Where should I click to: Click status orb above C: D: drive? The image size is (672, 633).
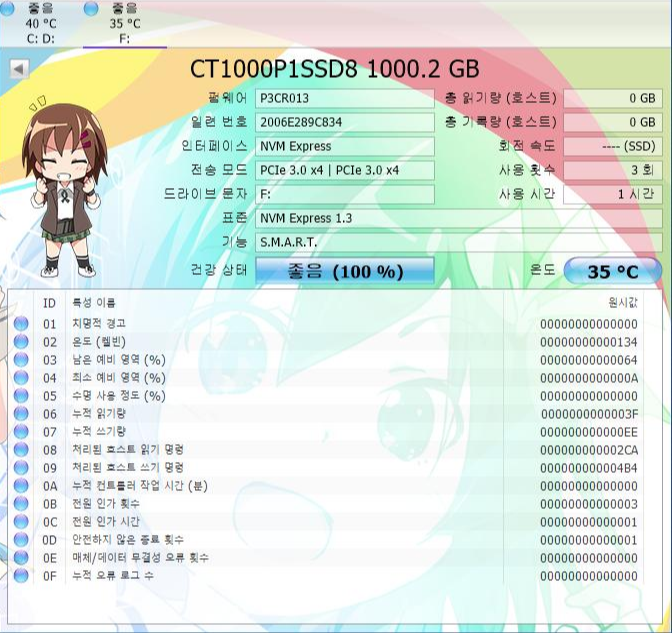[7, 9]
